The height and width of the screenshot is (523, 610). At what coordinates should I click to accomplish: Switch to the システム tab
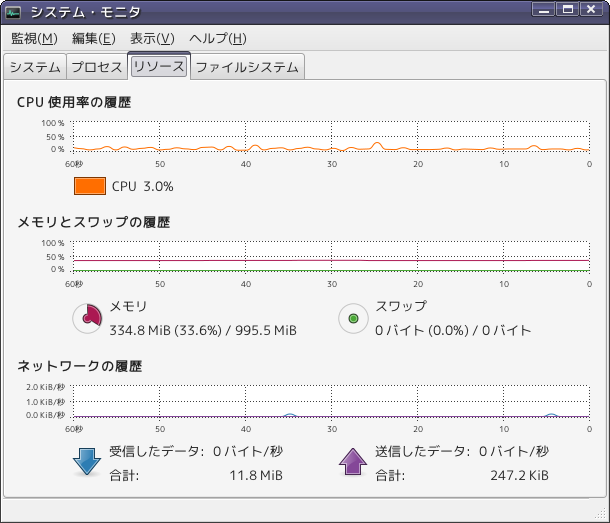[x=35, y=67]
